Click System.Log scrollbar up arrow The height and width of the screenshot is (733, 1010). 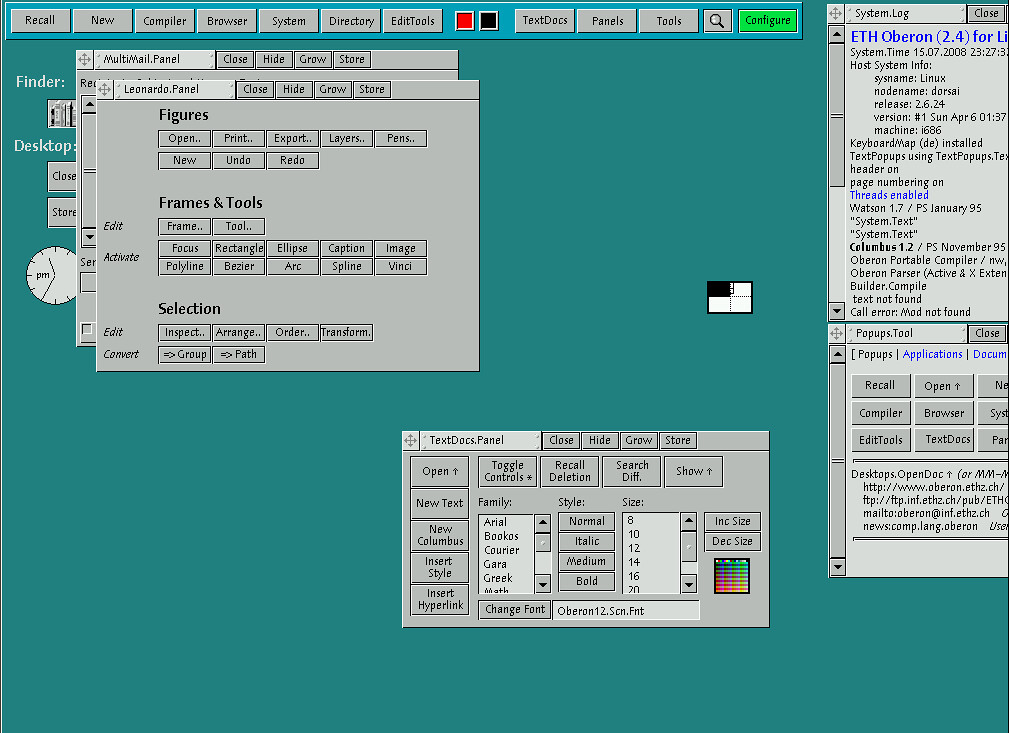tap(837, 34)
